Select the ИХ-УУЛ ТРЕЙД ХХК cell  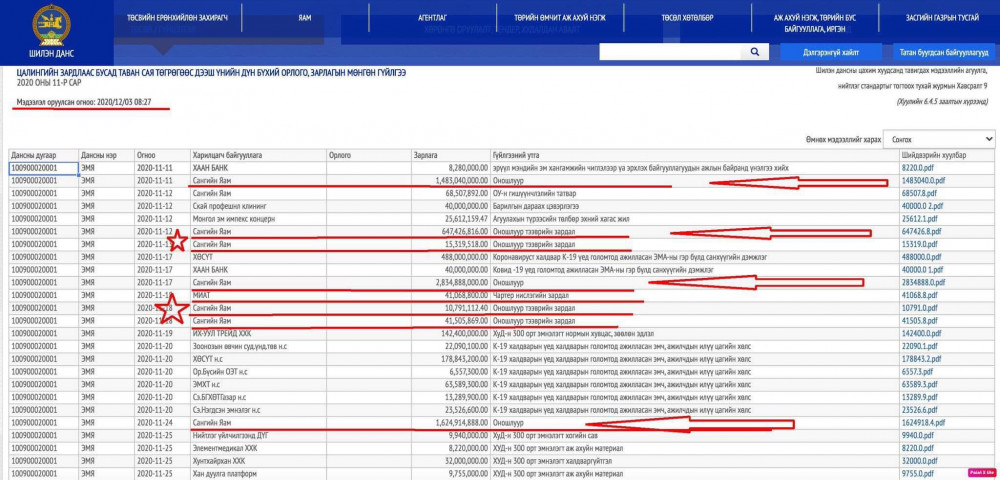[x=258, y=333]
